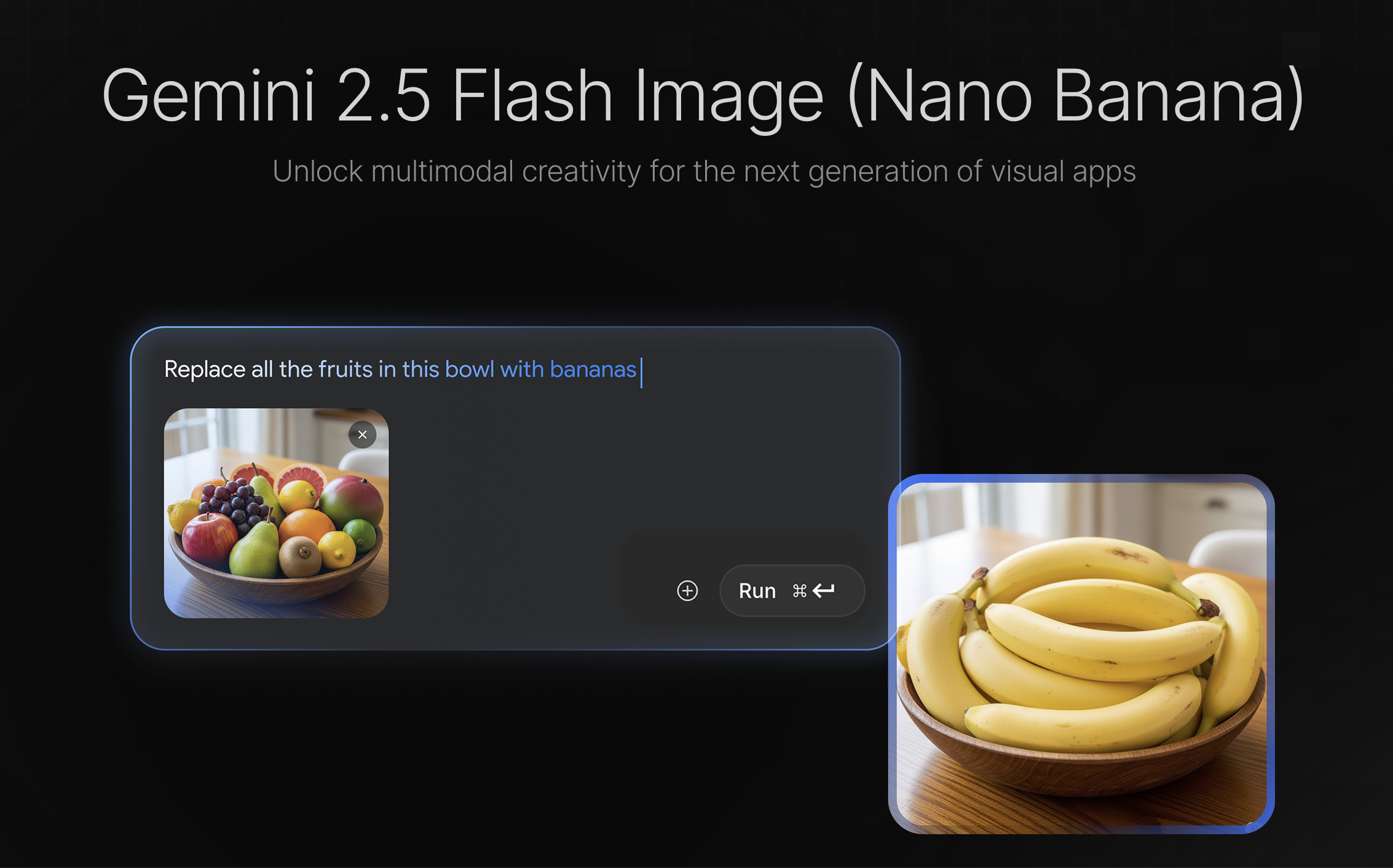Click the Nano Banana text in title
1393x868 pixels.
tap(1076, 97)
